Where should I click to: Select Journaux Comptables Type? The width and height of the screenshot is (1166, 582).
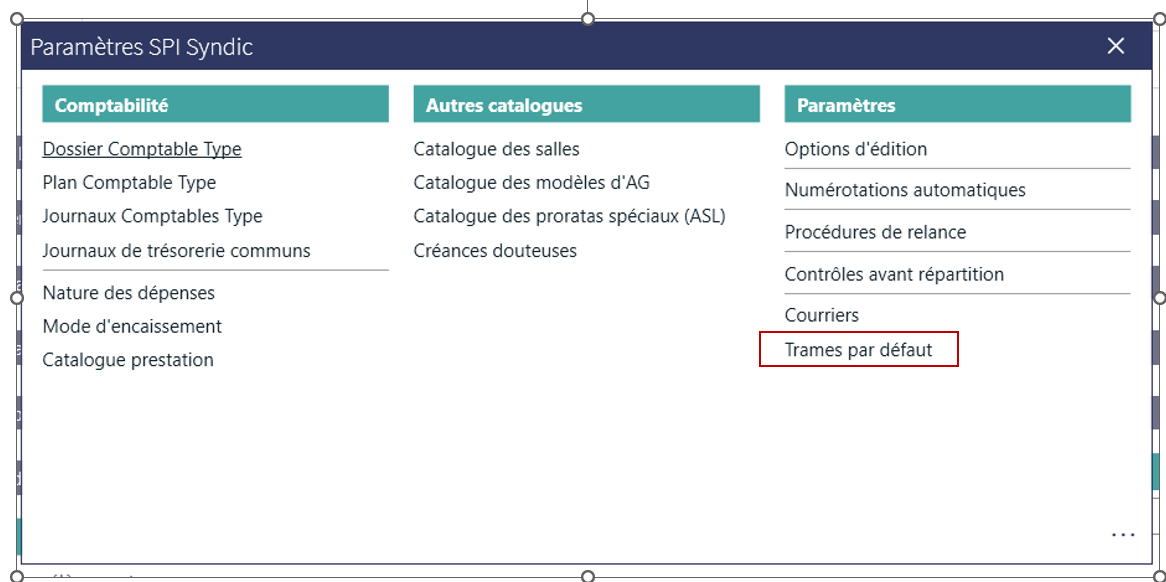tap(152, 216)
